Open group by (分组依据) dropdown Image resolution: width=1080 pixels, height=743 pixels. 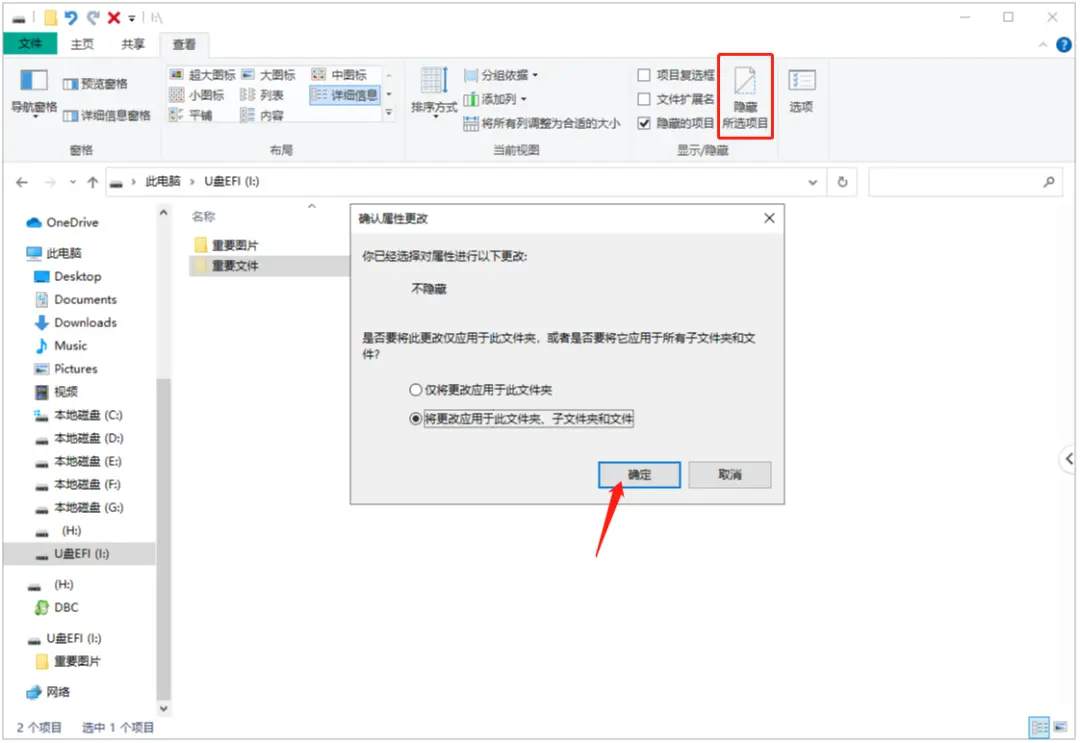pyautogui.click(x=501, y=75)
